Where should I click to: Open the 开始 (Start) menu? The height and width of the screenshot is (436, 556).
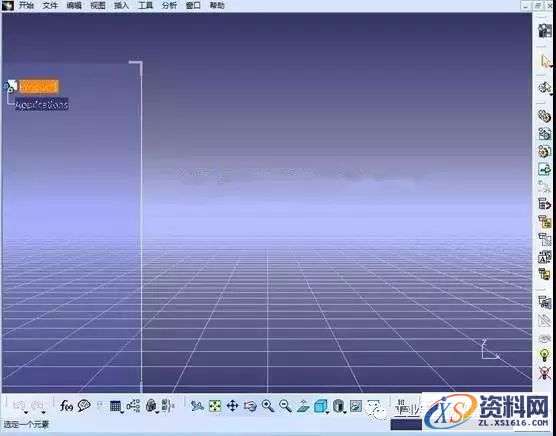click(26, 5)
